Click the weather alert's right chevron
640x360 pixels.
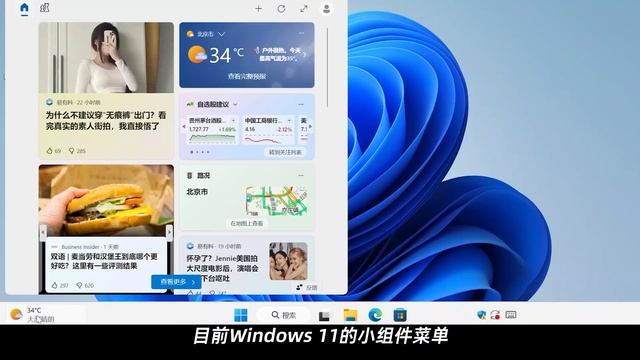(304, 55)
